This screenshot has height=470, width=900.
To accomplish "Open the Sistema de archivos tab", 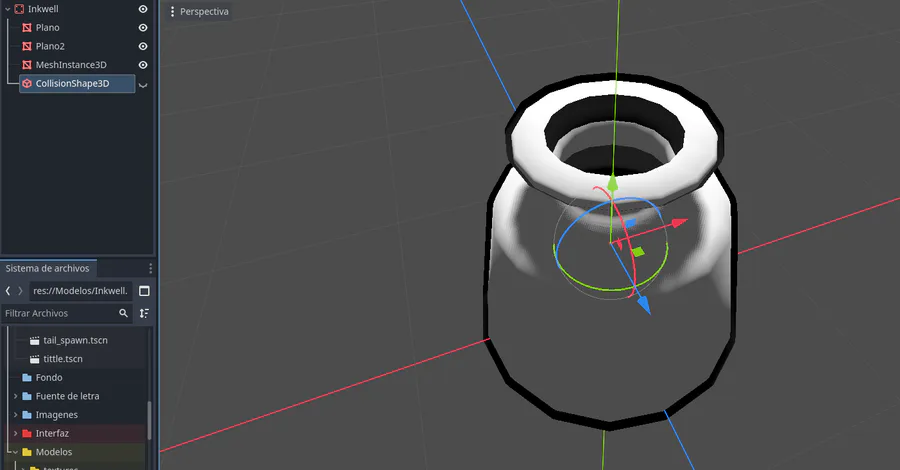I will [x=48, y=268].
